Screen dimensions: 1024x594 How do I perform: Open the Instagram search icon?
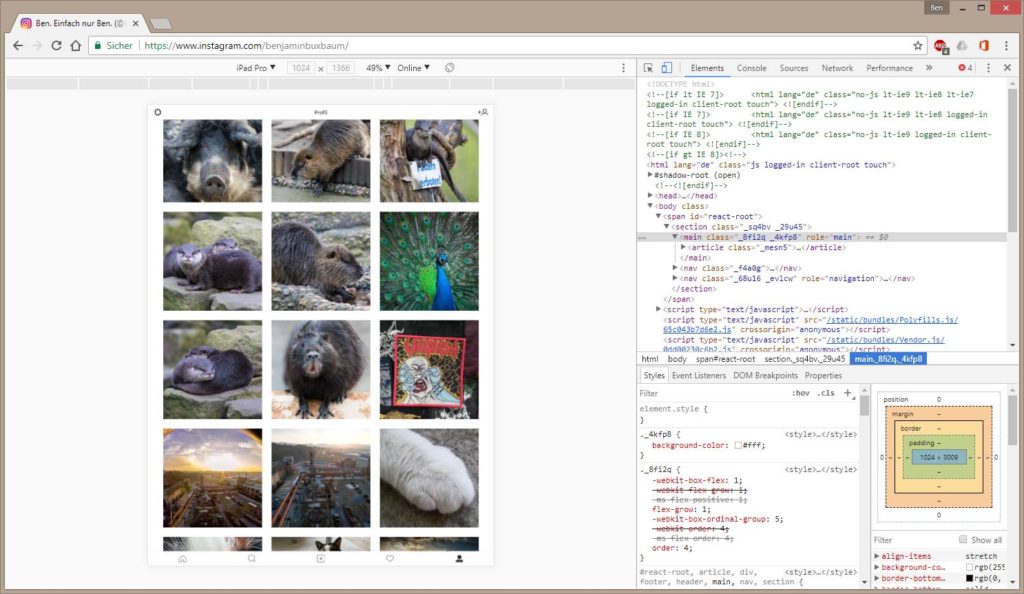251,559
